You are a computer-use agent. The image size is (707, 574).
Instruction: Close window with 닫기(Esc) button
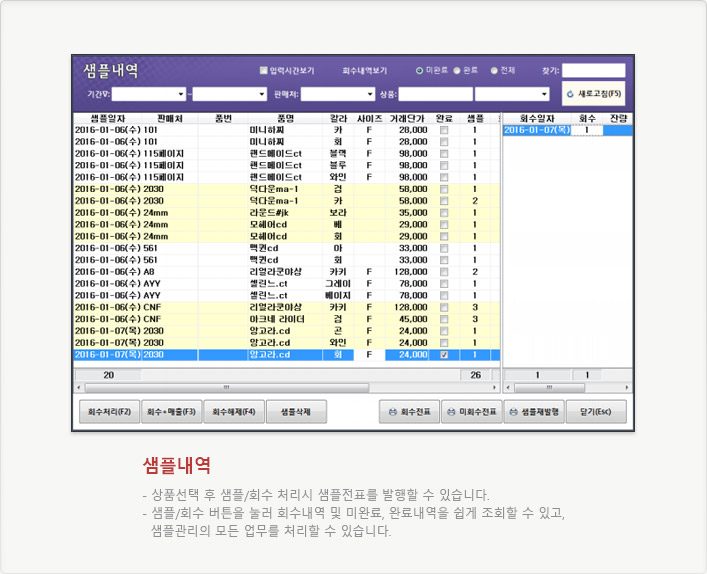click(x=596, y=412)
